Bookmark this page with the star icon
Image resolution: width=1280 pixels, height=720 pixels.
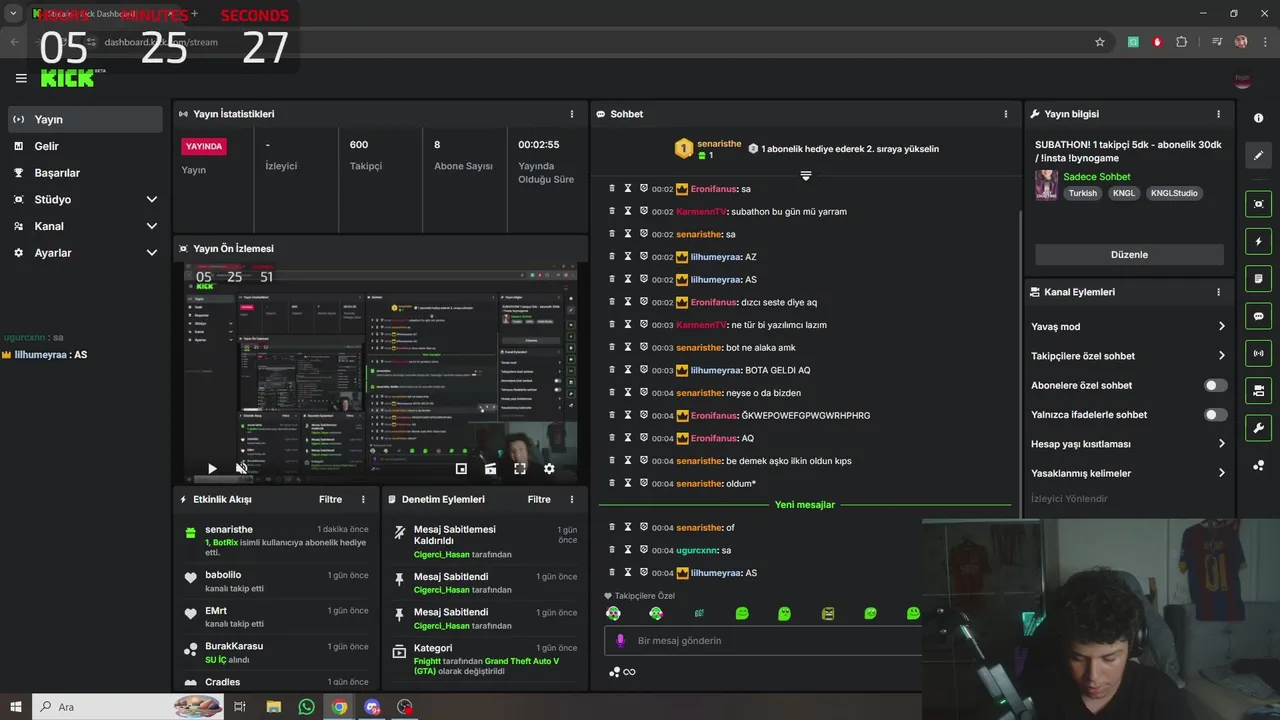tap(1100, 42)
